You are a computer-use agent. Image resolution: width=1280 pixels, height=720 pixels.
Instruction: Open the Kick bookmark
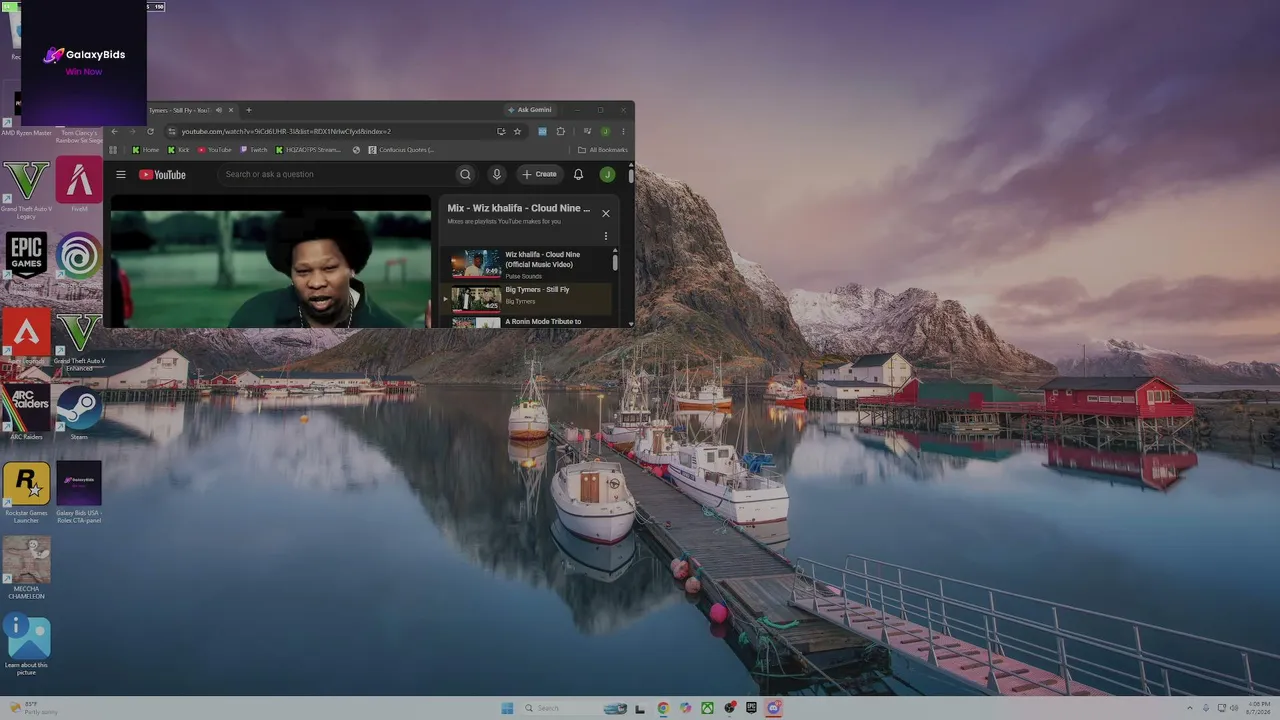pyautogui.click(x=178, y=150)
